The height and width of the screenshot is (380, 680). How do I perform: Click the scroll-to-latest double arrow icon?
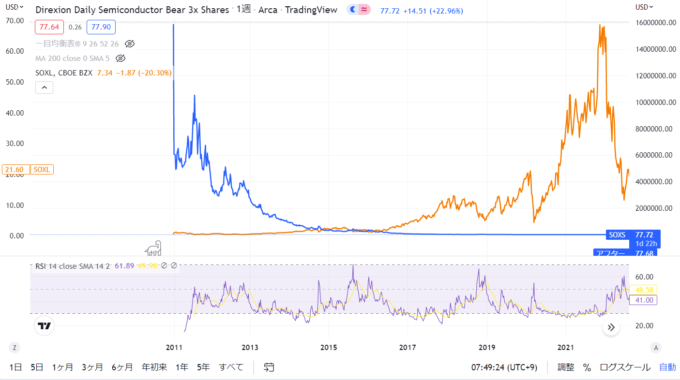611,327
